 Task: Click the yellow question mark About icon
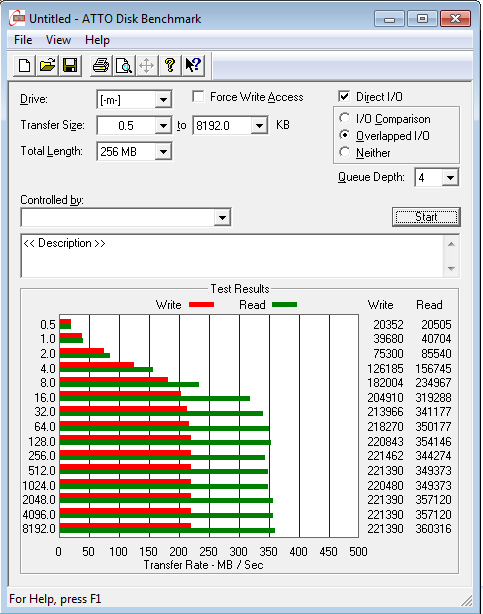coord(170,65)
